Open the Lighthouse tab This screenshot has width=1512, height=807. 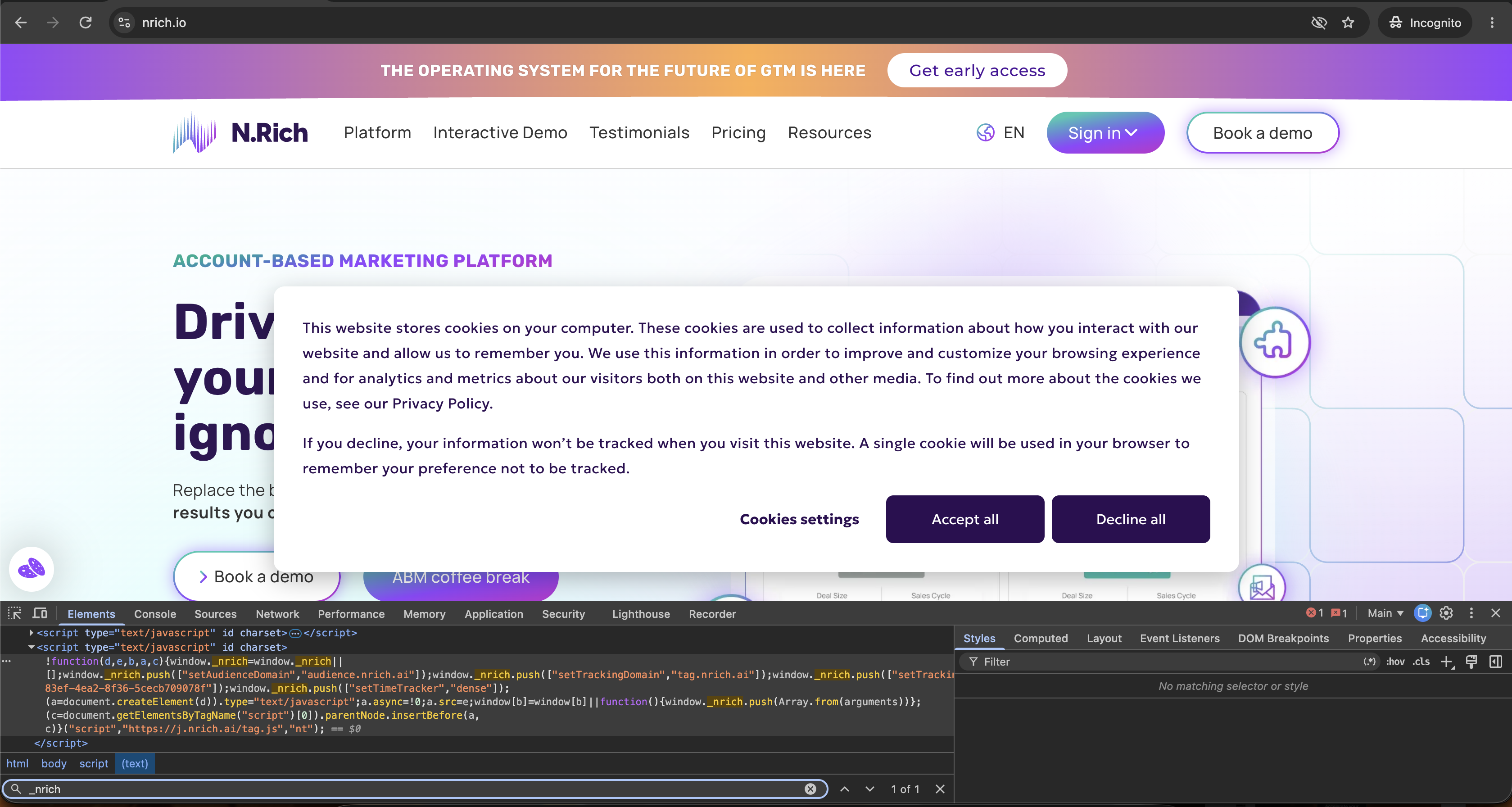641,613
